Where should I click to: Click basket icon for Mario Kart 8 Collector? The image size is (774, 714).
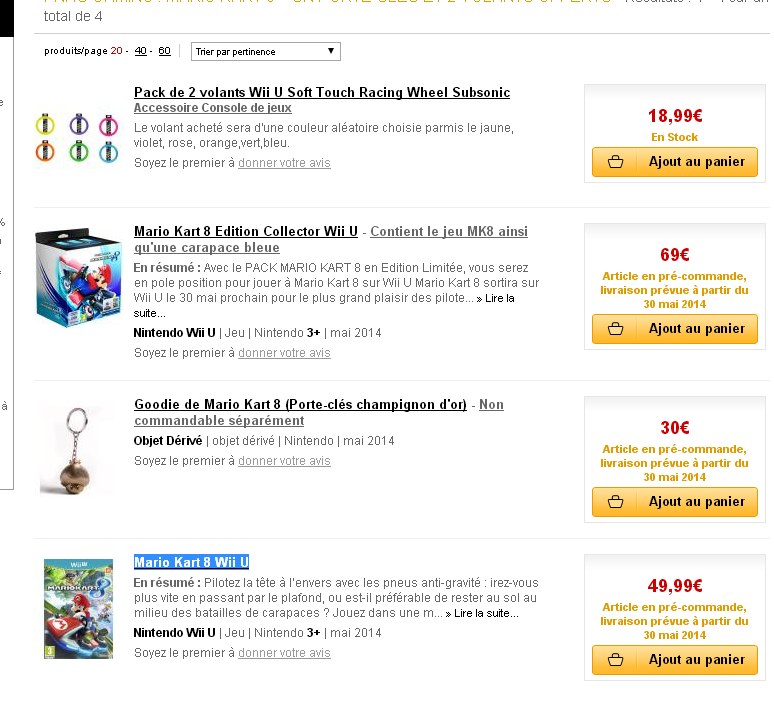[616, 329]
